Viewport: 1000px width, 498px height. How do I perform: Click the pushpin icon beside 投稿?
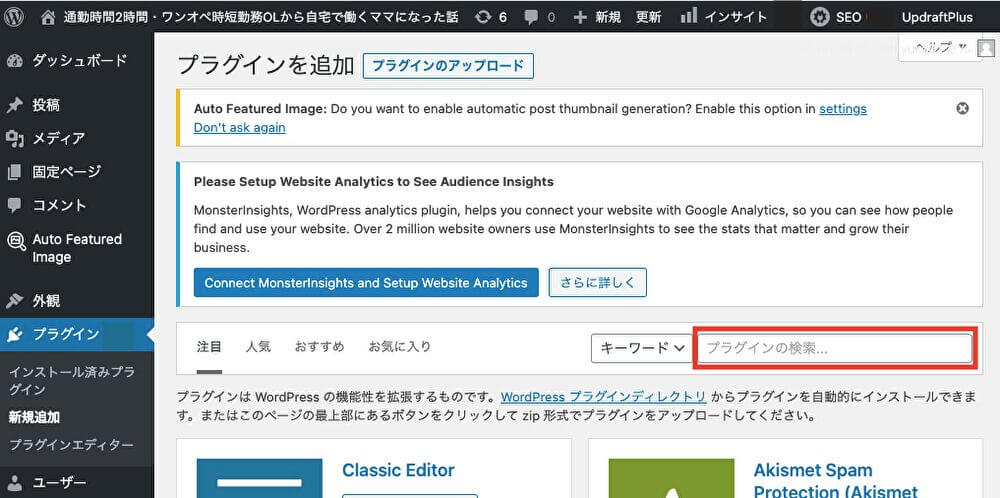pos(15,105)
